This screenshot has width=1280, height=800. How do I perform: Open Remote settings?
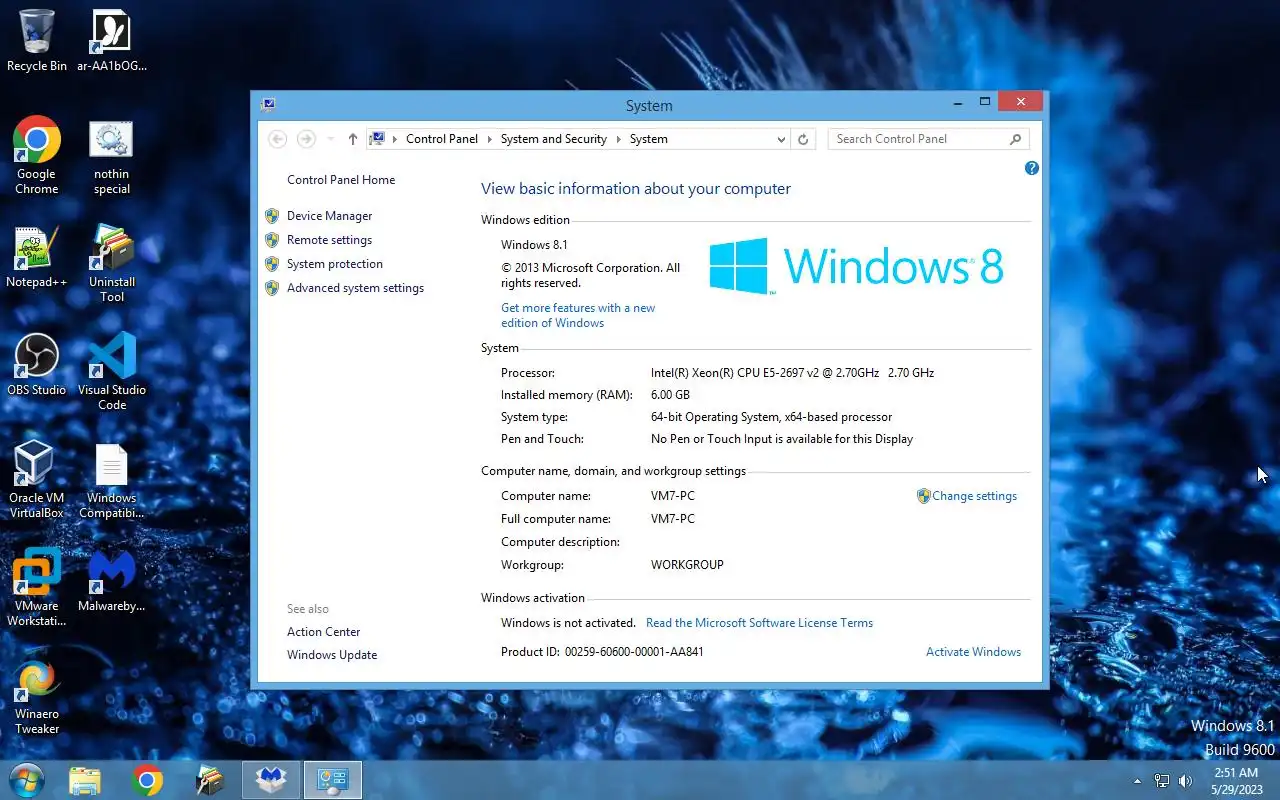329,240
